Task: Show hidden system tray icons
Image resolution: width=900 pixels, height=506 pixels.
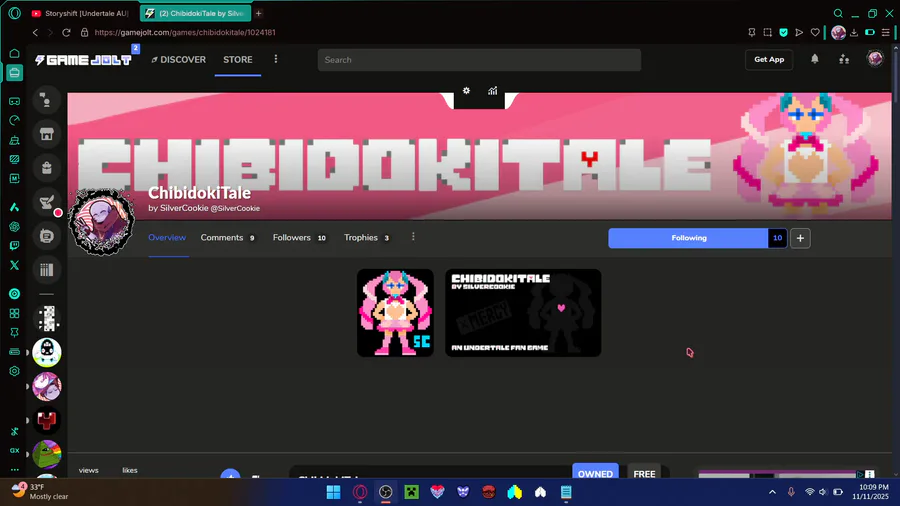Action: tap(772, 492)
